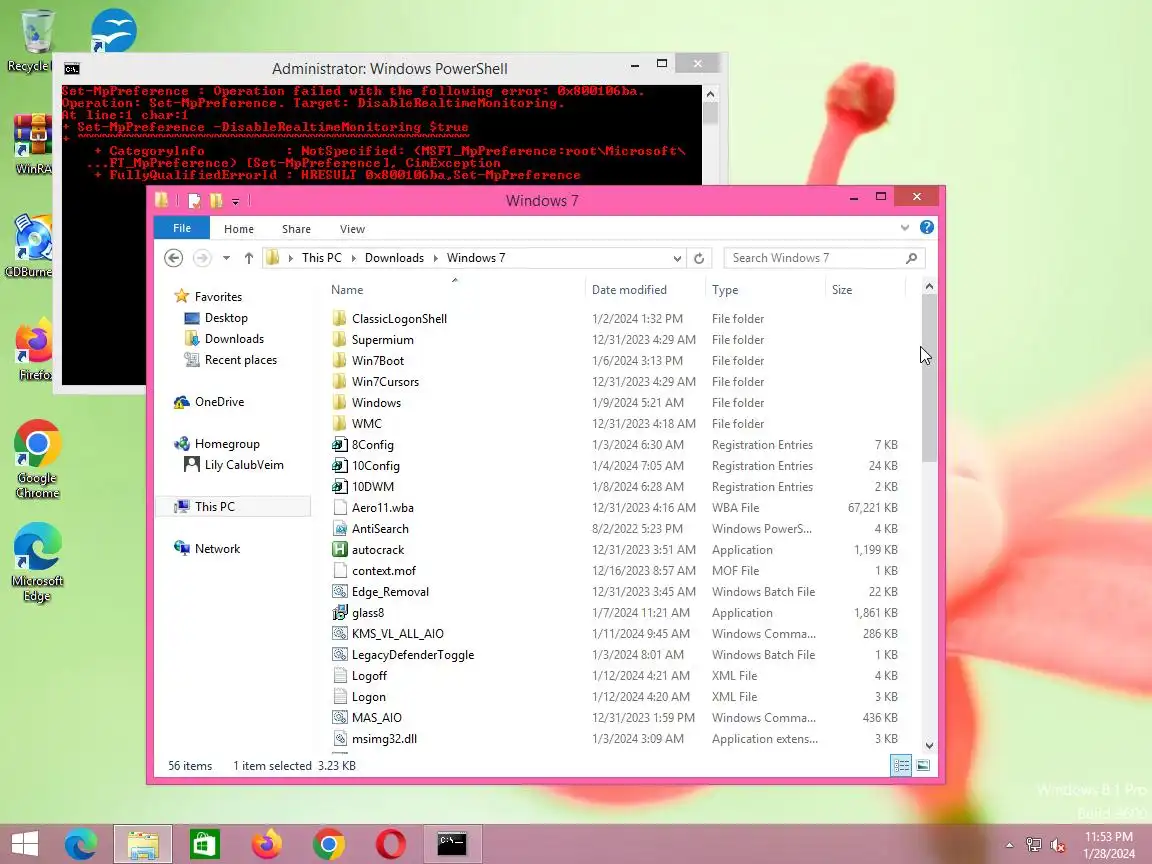
Task: Switch to Details view button
Action: [x=901, y=766]
